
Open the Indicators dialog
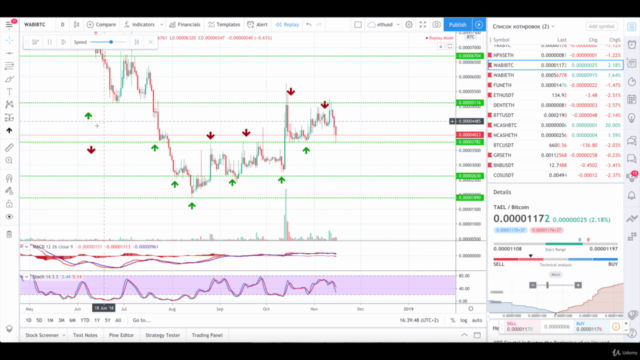[140, 24]
